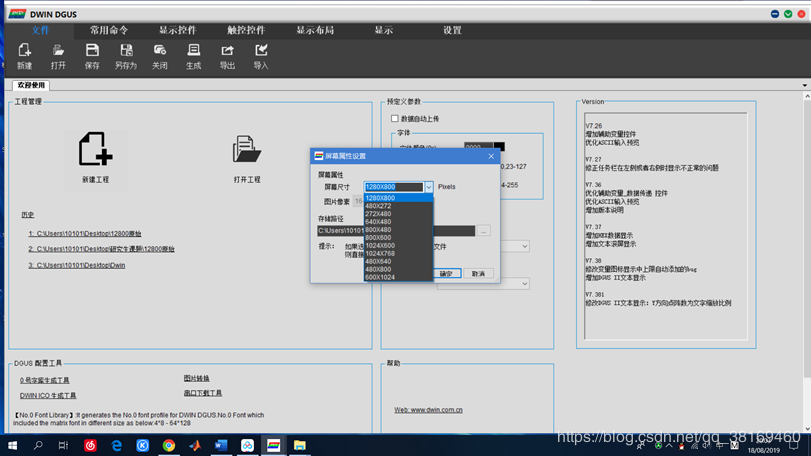Open the 显示布局 menu tab
The height and width of the screenshot is (456, 811).
coord(315,31)
